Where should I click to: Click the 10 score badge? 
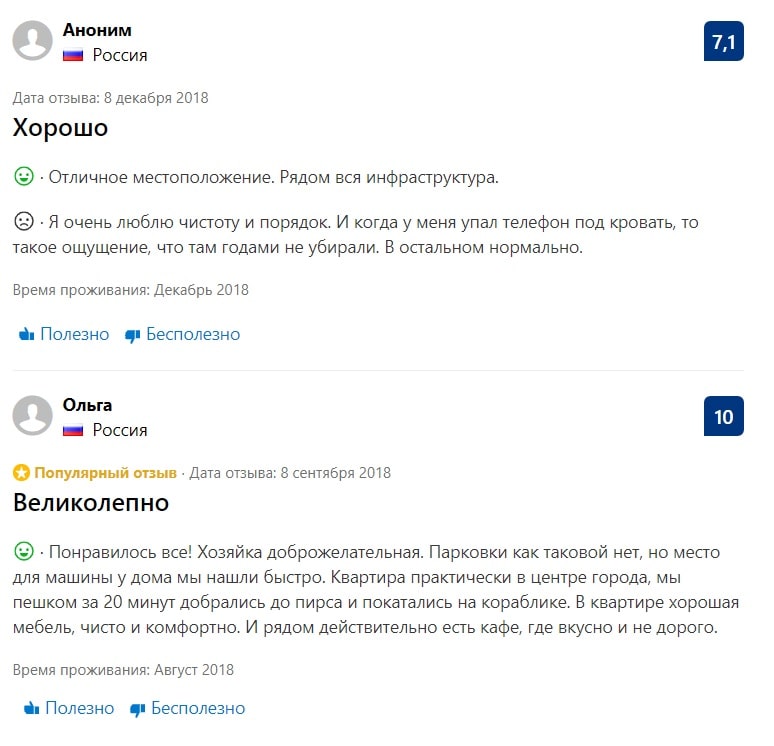723,416
